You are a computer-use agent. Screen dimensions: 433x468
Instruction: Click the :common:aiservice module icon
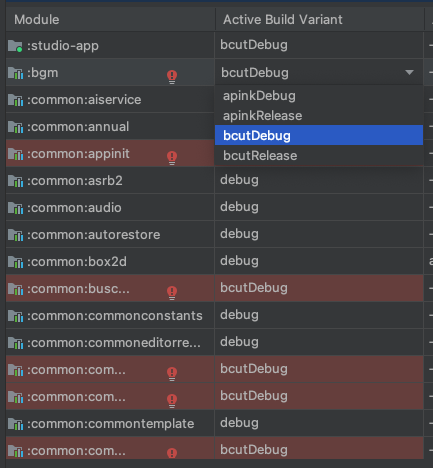15,100
